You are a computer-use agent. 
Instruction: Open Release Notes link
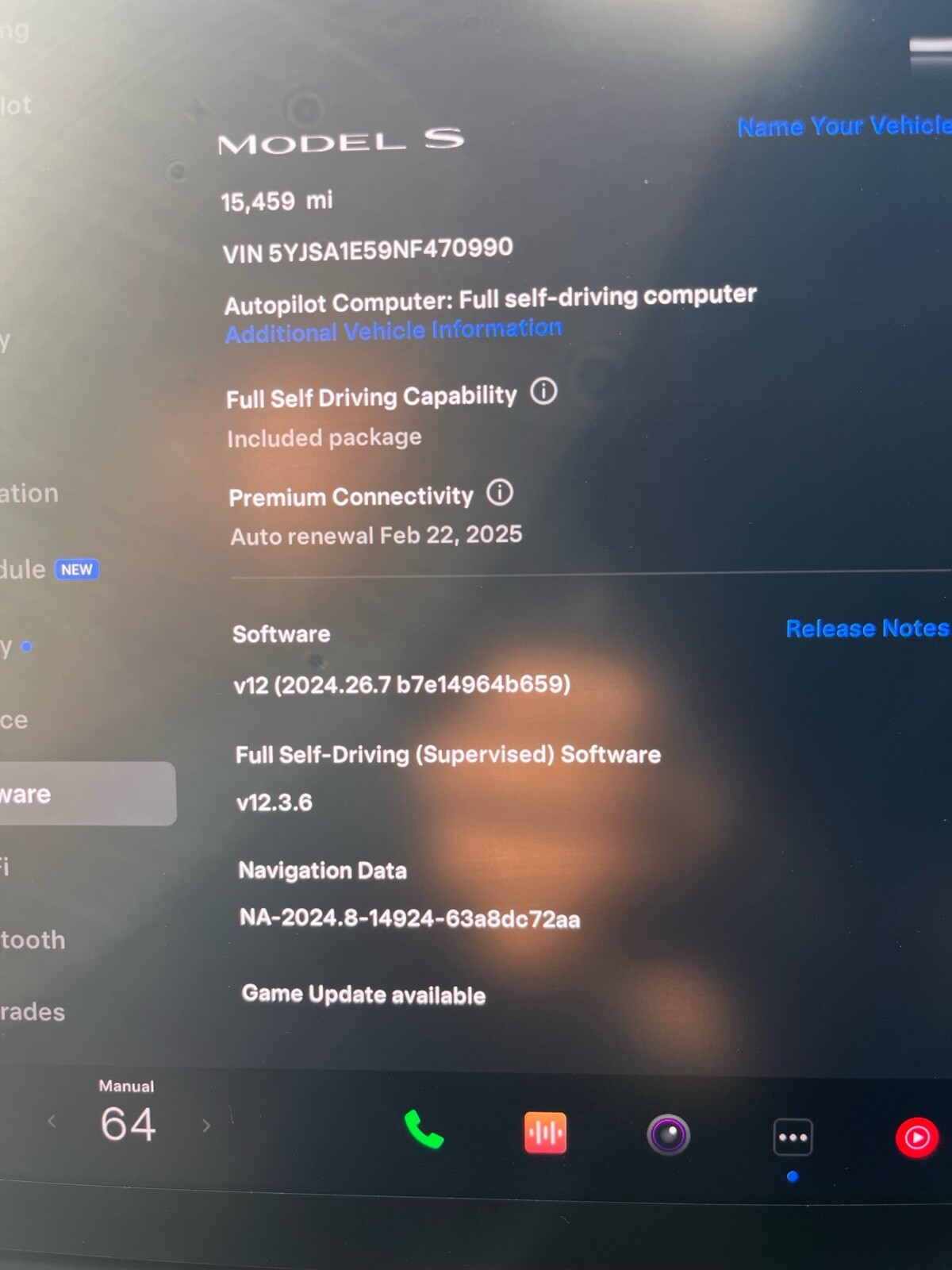(868, 629)
